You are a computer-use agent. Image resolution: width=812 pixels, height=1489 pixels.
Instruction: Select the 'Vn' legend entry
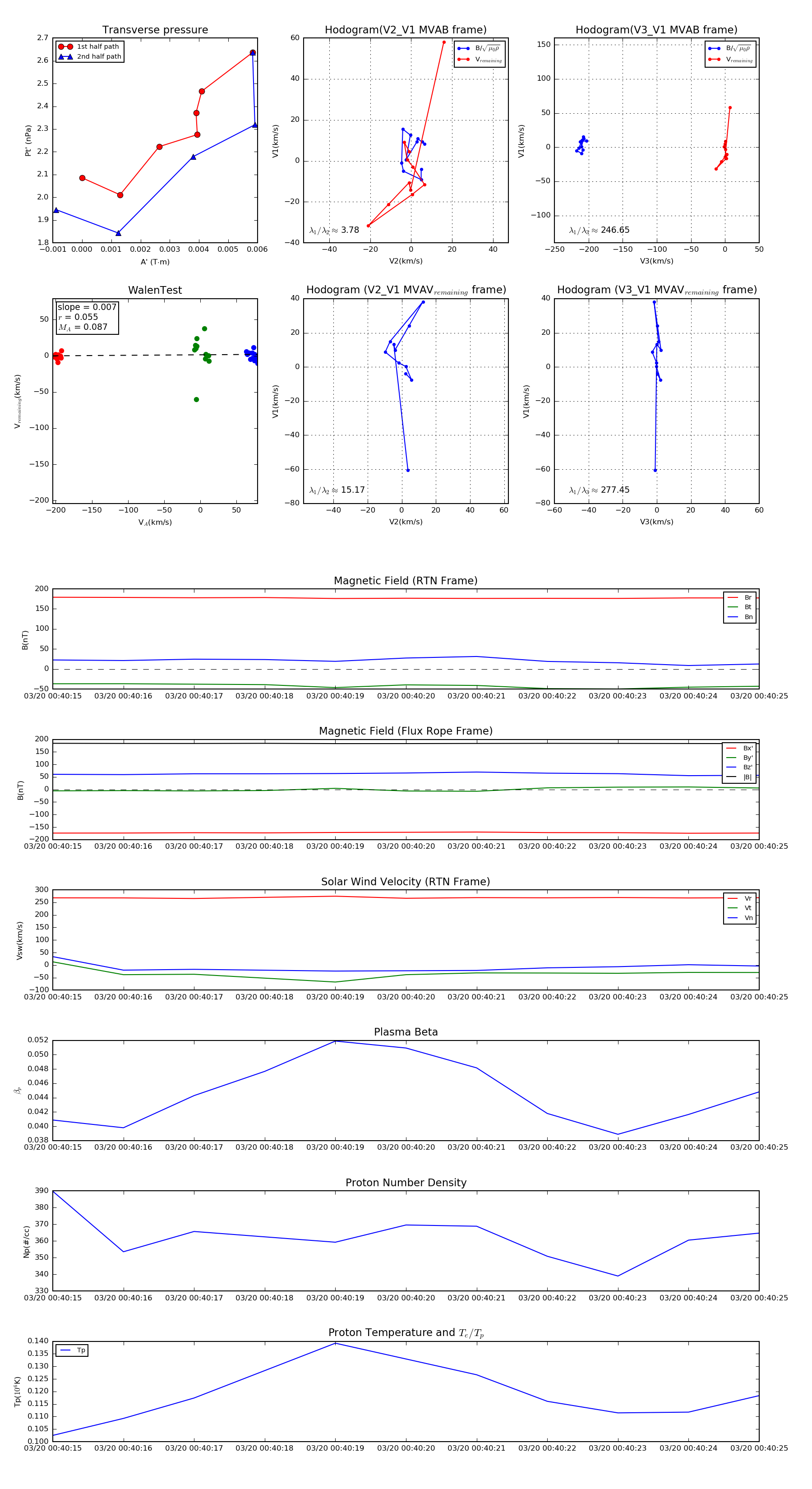coord(740,918)
